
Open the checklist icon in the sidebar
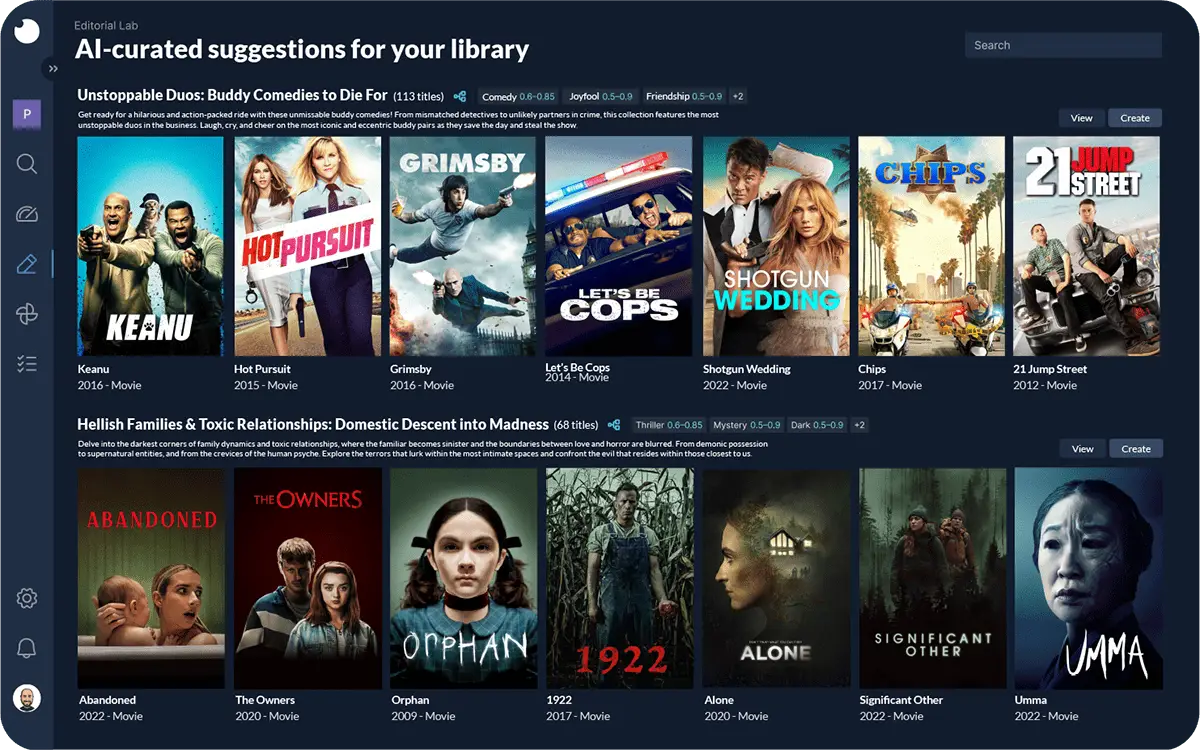click(27, 364)
